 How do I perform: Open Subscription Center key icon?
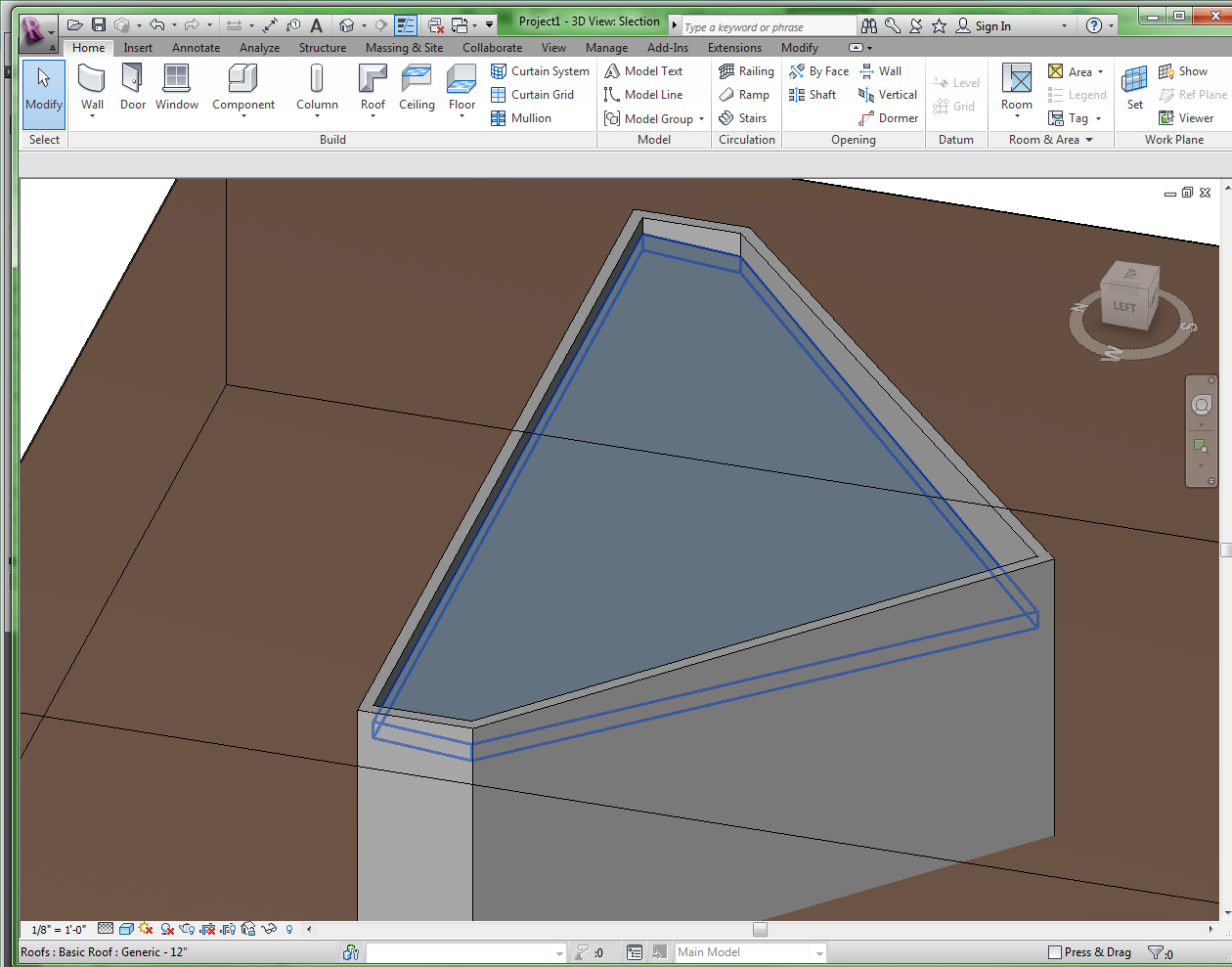tap(893, 25)
